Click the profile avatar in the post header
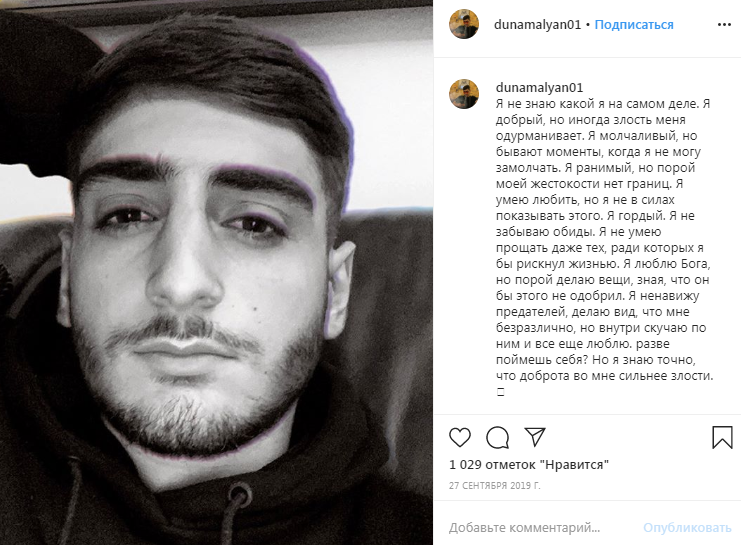Viewport: 741px width, 545px height. pos(464,24)
